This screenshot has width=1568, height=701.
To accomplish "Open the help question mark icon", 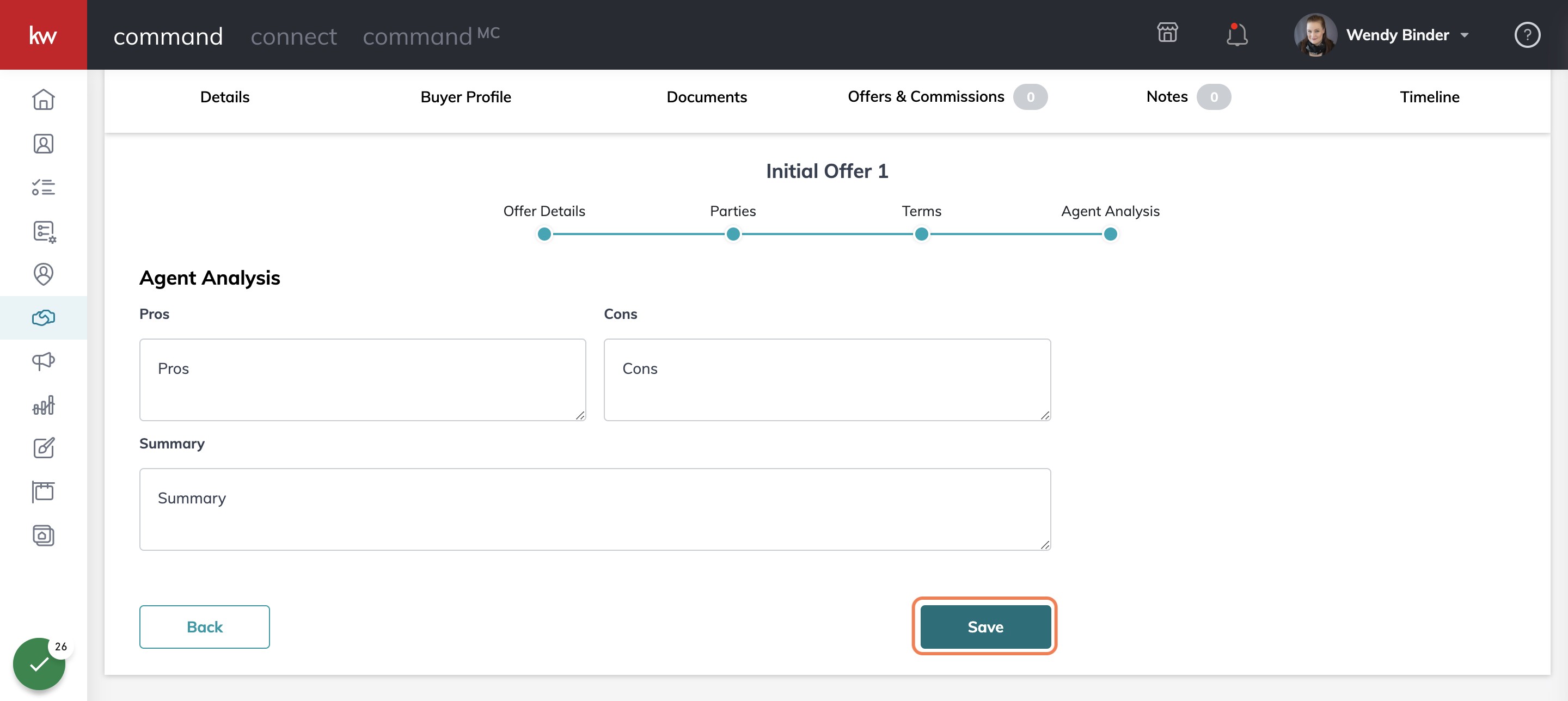I will 1527,35.
